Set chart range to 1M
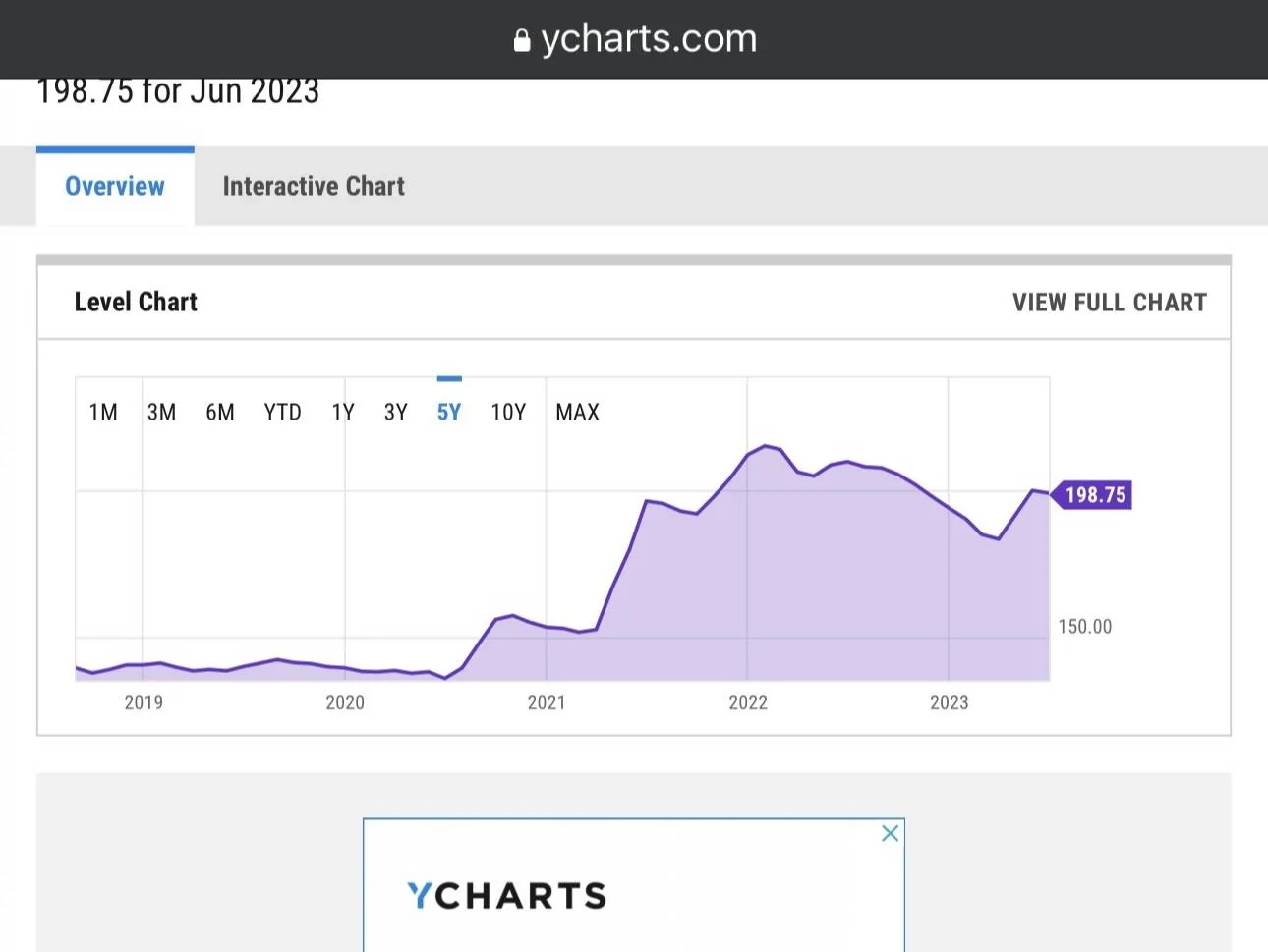 coord(103,413)
